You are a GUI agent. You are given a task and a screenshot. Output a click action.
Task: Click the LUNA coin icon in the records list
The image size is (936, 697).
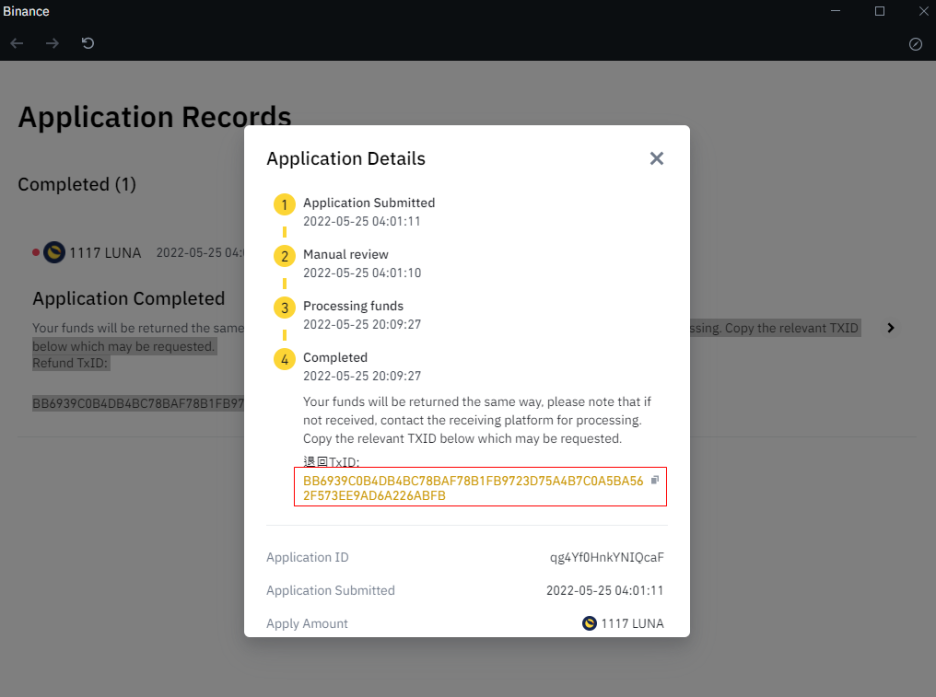point(54,252)
